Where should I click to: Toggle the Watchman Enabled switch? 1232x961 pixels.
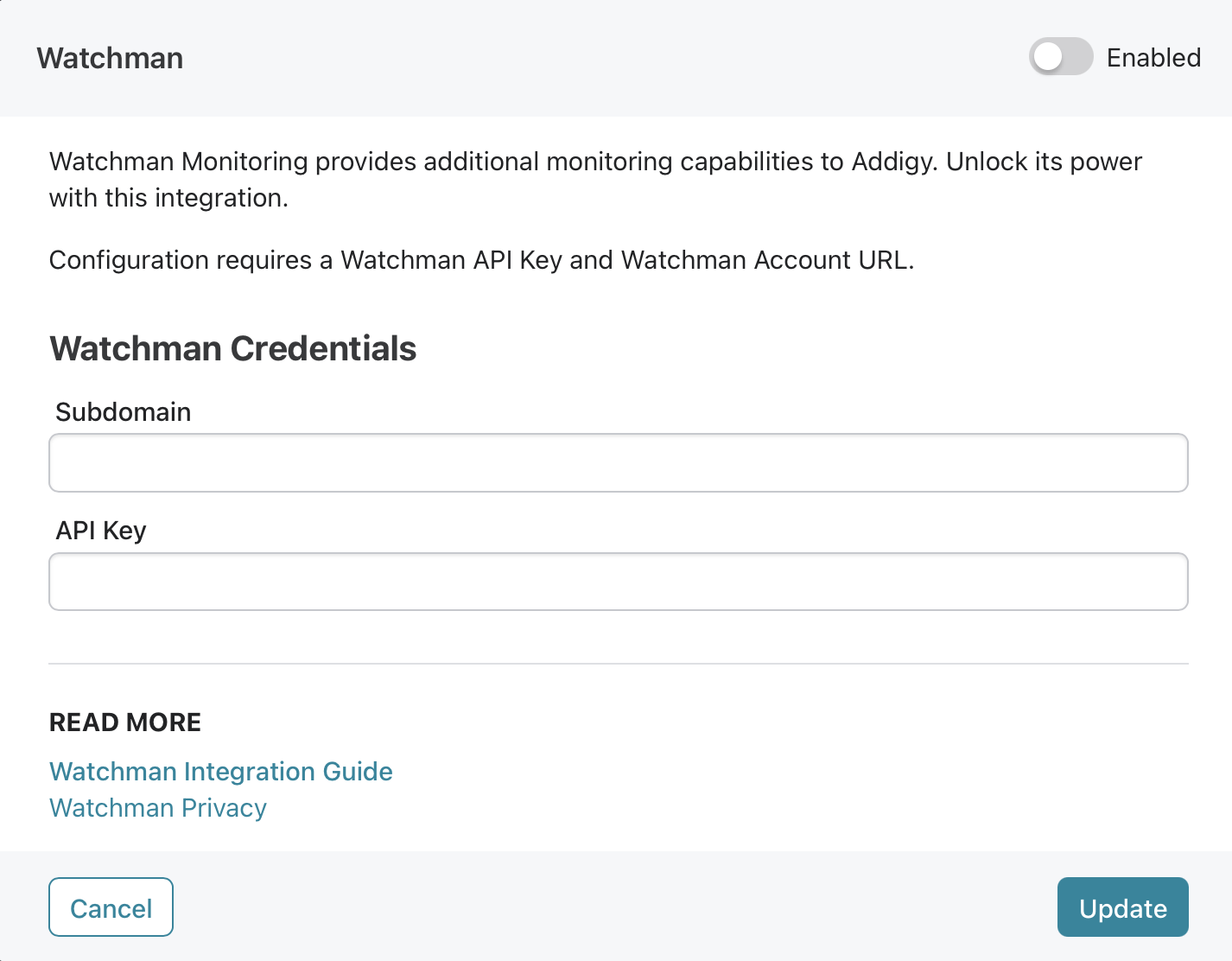pos(1061,57)
